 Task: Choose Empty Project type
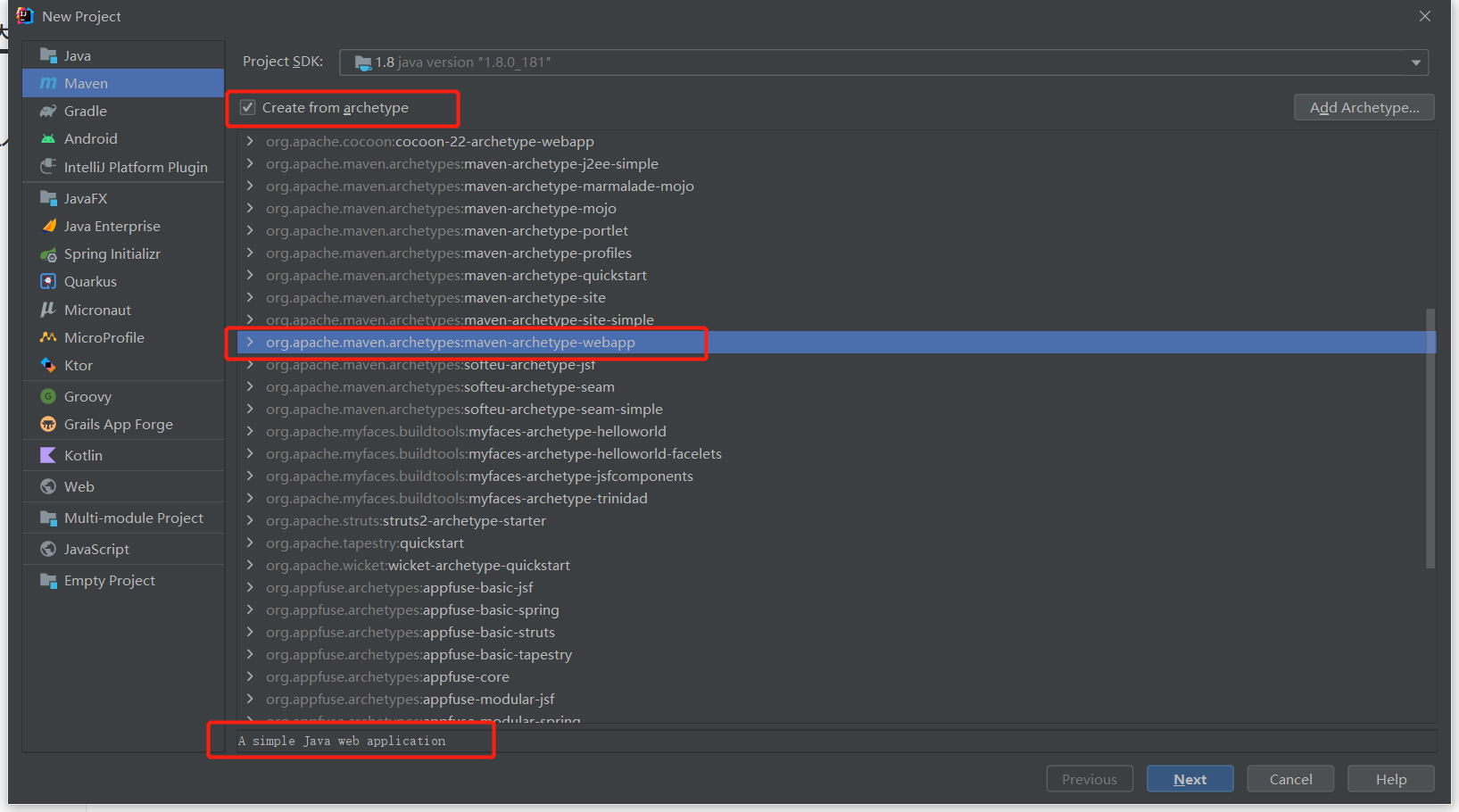pyautogui.click(x=123, y=580)
